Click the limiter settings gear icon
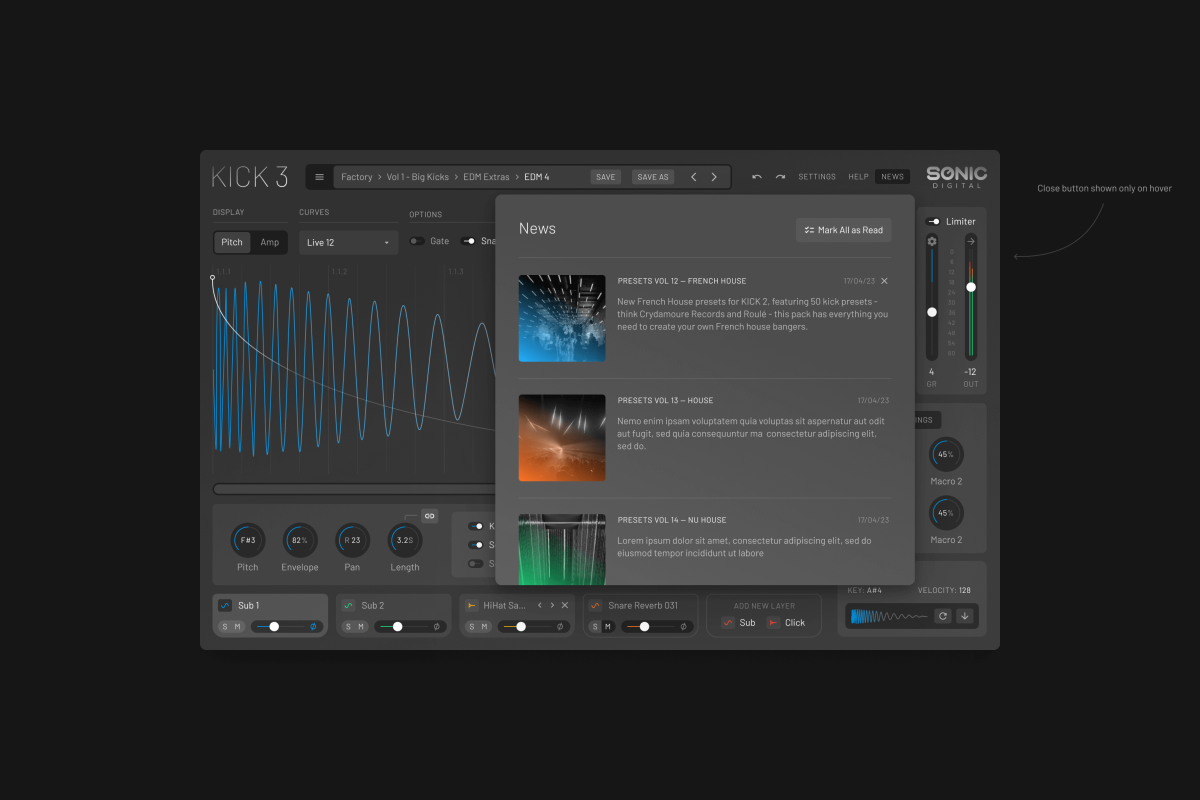The height and width of the screenshot is (800, 1200). pyautogui.click(x=932, y=241)
